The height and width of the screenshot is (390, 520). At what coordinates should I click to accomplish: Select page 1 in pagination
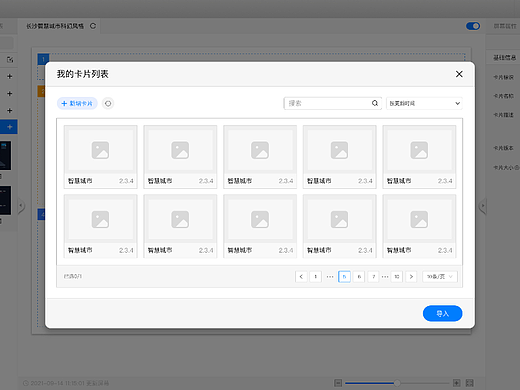(315, 276)
